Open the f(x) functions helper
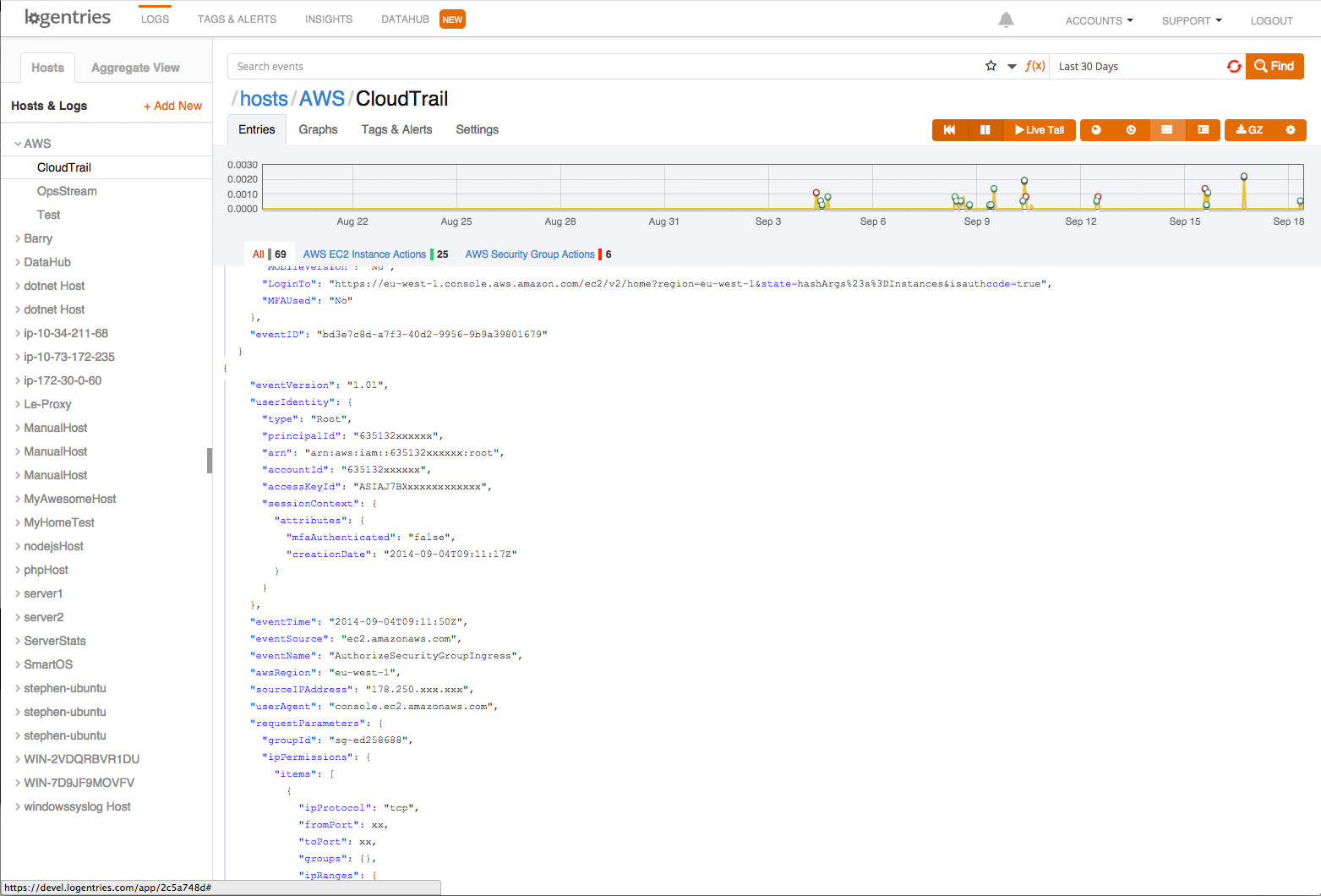The width and height of the screenshot is (1321, 896). (x=1034, y=66)
